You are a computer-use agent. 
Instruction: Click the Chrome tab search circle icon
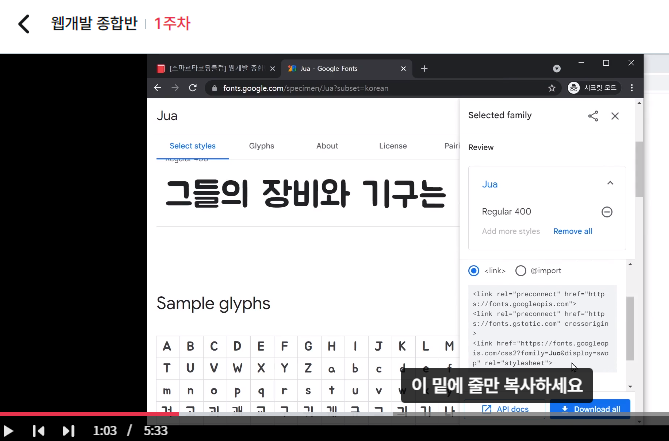pos(556,68)
